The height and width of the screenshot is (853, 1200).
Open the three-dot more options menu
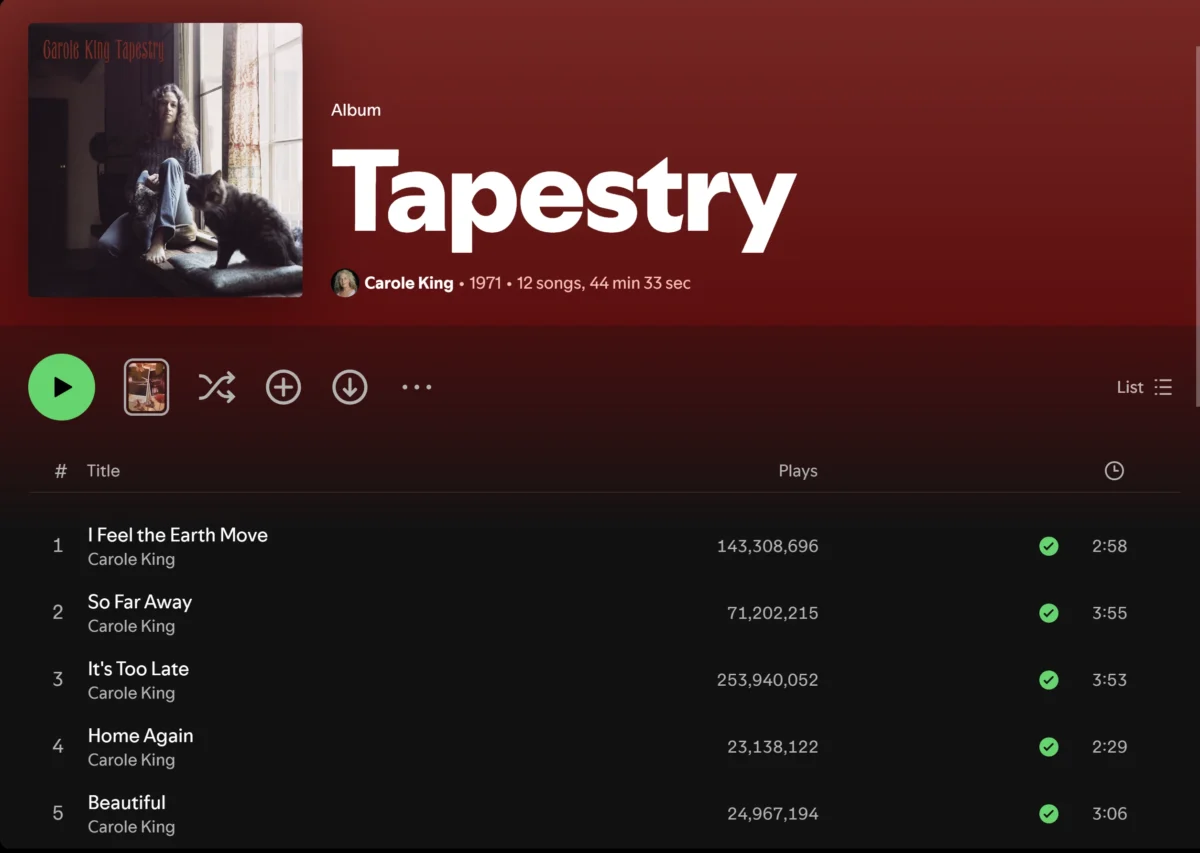(417, 387)
